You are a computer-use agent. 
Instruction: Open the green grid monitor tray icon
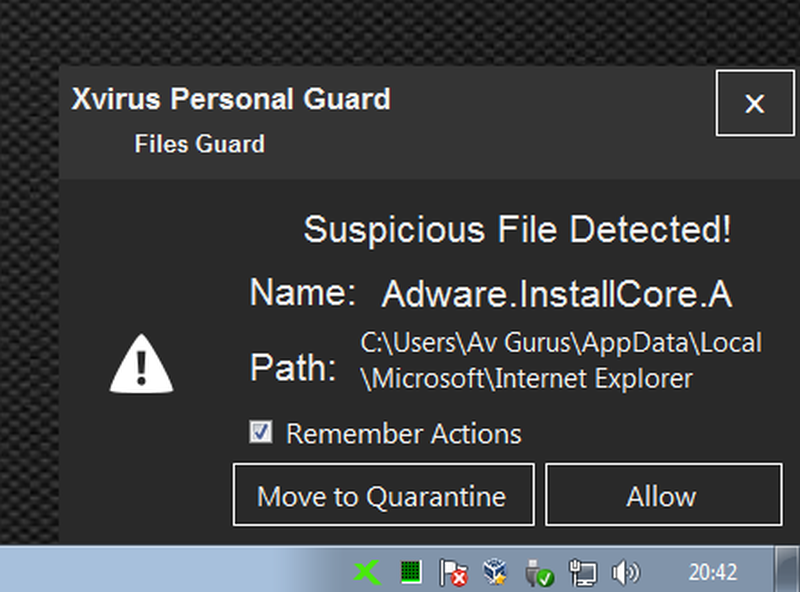410,573
